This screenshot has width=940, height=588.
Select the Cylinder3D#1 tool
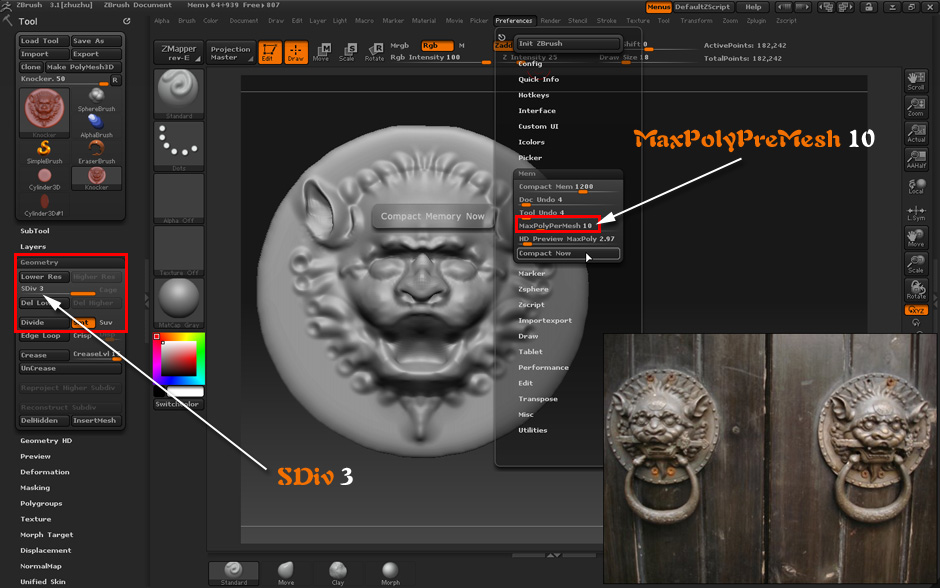point(44,205)
